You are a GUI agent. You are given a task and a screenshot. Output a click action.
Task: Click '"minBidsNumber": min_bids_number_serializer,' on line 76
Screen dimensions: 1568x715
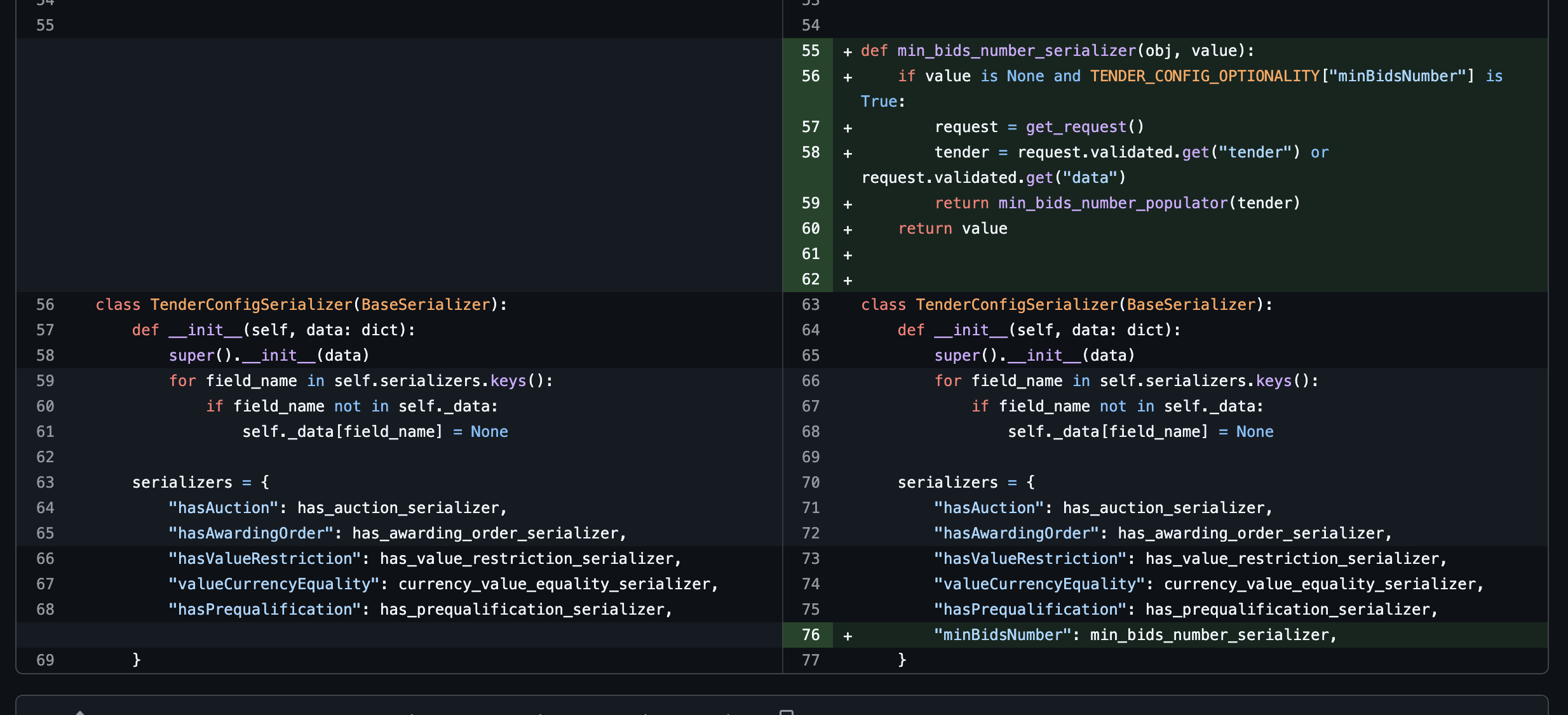[x=1135, y=635]
